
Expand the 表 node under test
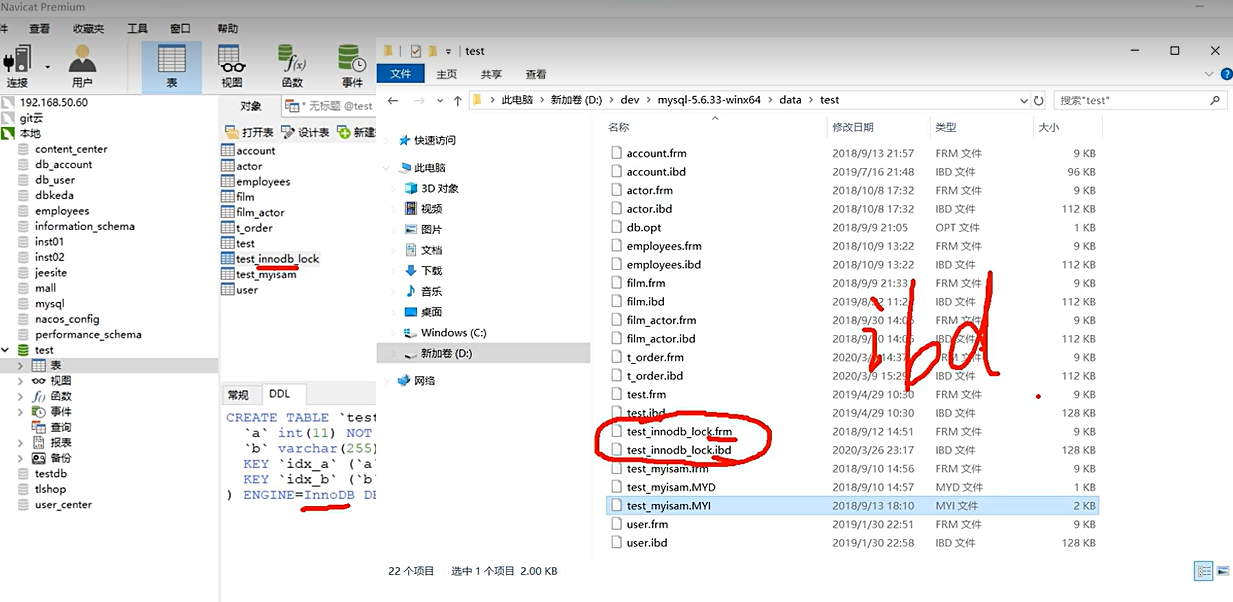(x=20, y=366)
